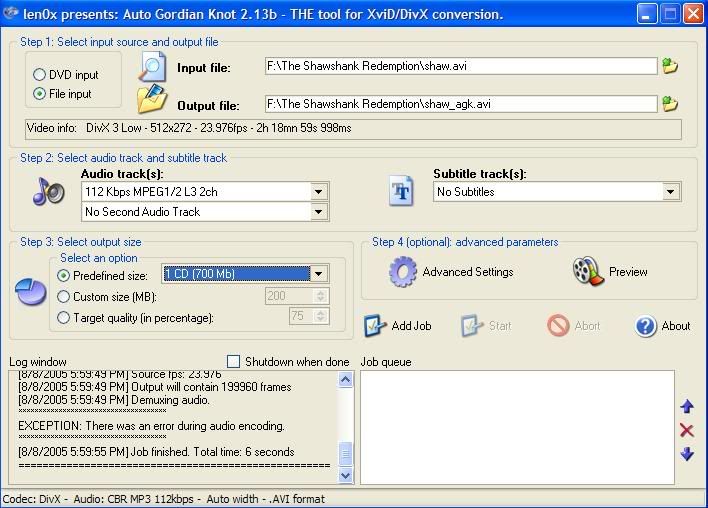Click the log window scrollbar thumb

point(345,454)
